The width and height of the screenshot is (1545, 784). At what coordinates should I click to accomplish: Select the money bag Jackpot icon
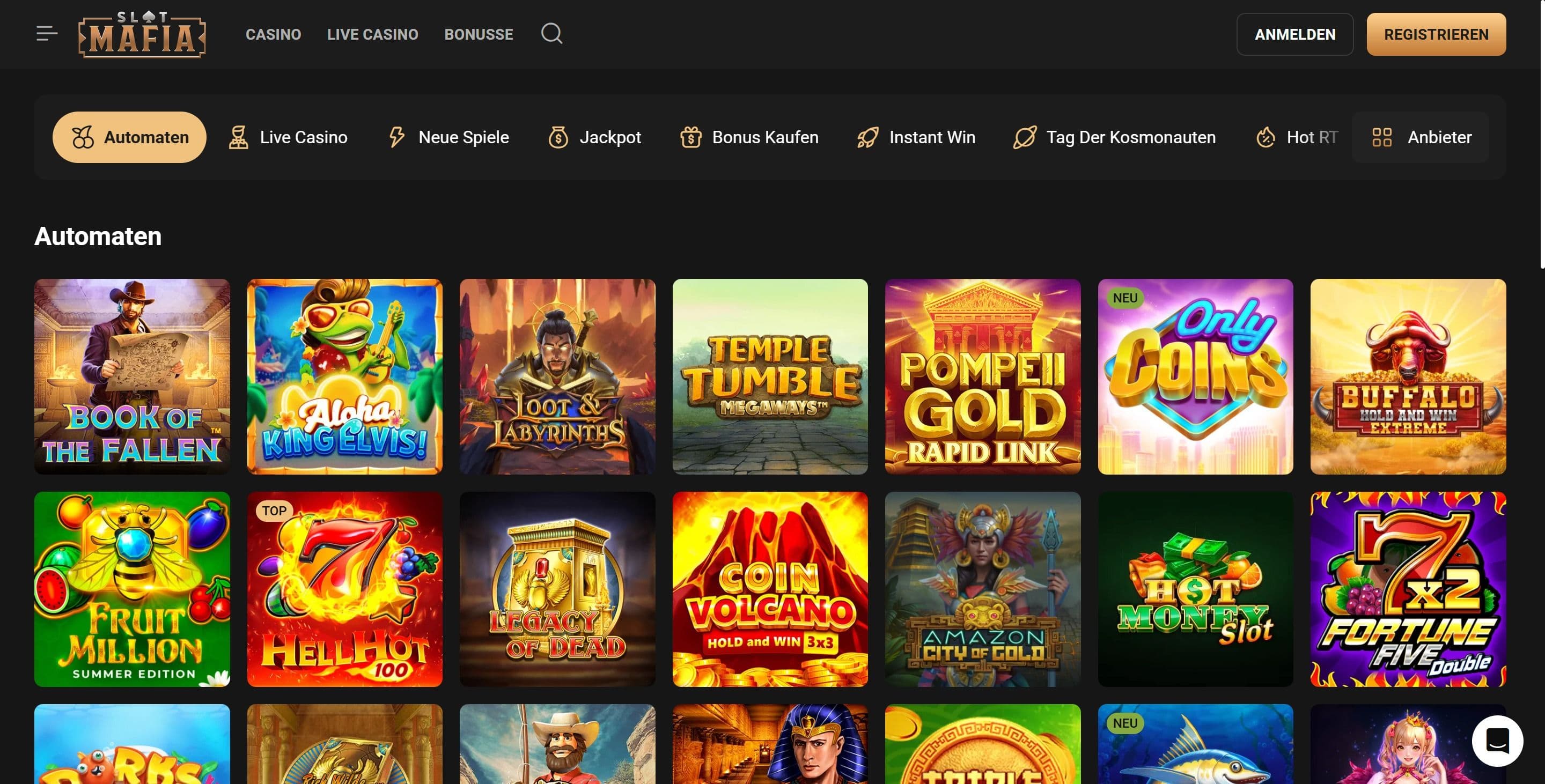click(x=560, y=137)
